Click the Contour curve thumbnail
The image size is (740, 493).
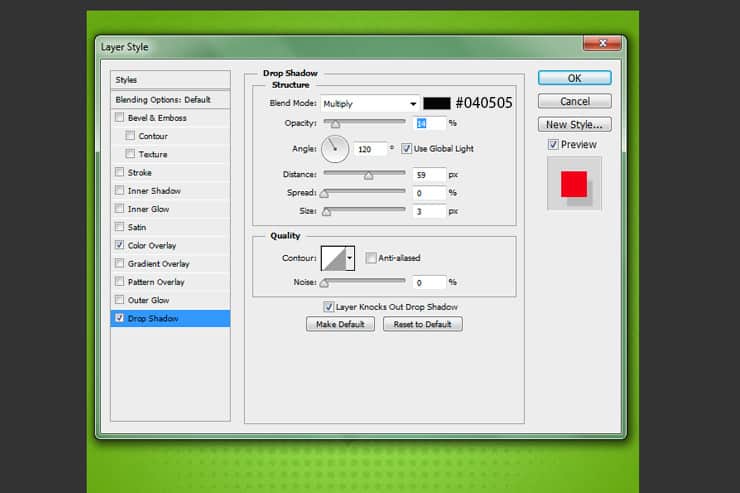point(333,258)
